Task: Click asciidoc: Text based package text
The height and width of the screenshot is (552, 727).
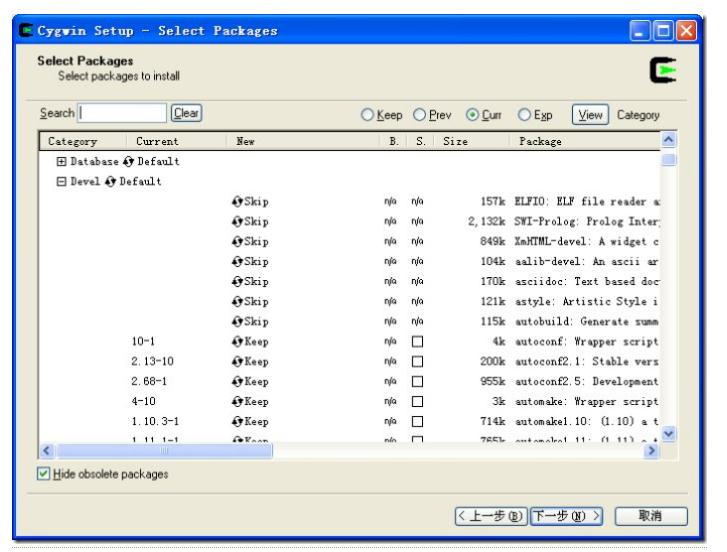Action: [x=587, y=281]
